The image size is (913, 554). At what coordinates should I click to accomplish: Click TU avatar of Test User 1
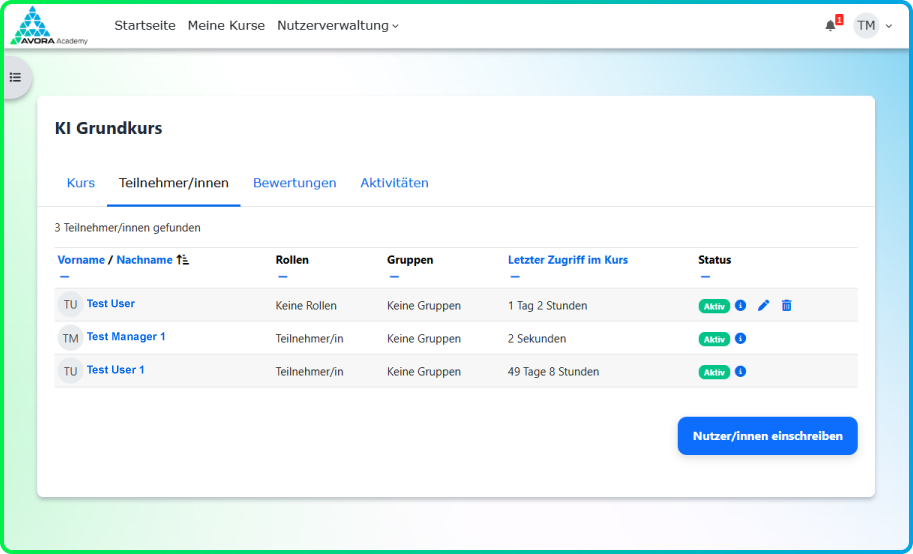point(70,371)
